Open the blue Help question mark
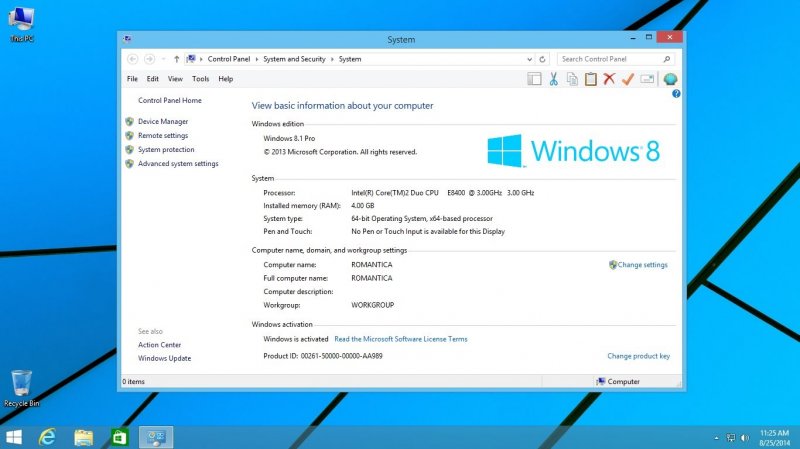 tap(676, 94)
